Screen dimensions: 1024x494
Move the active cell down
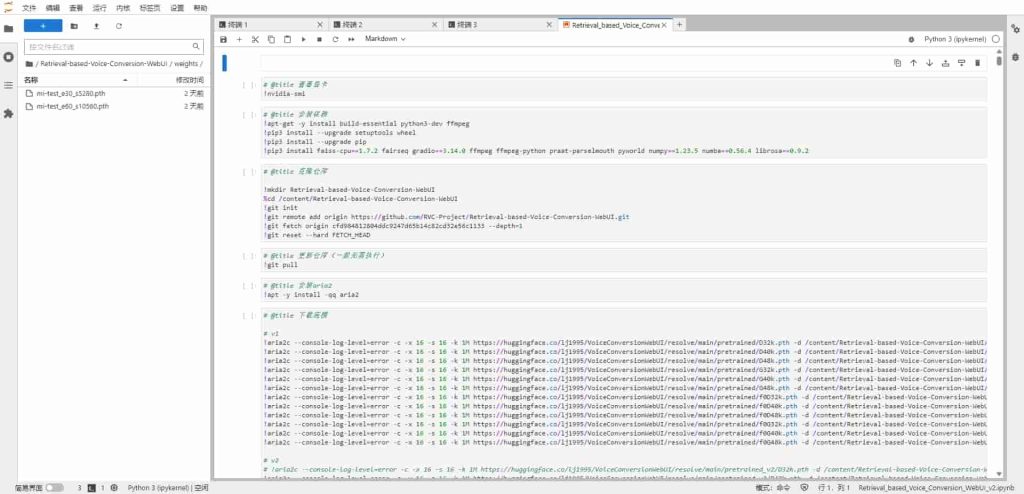click(929, 63)
